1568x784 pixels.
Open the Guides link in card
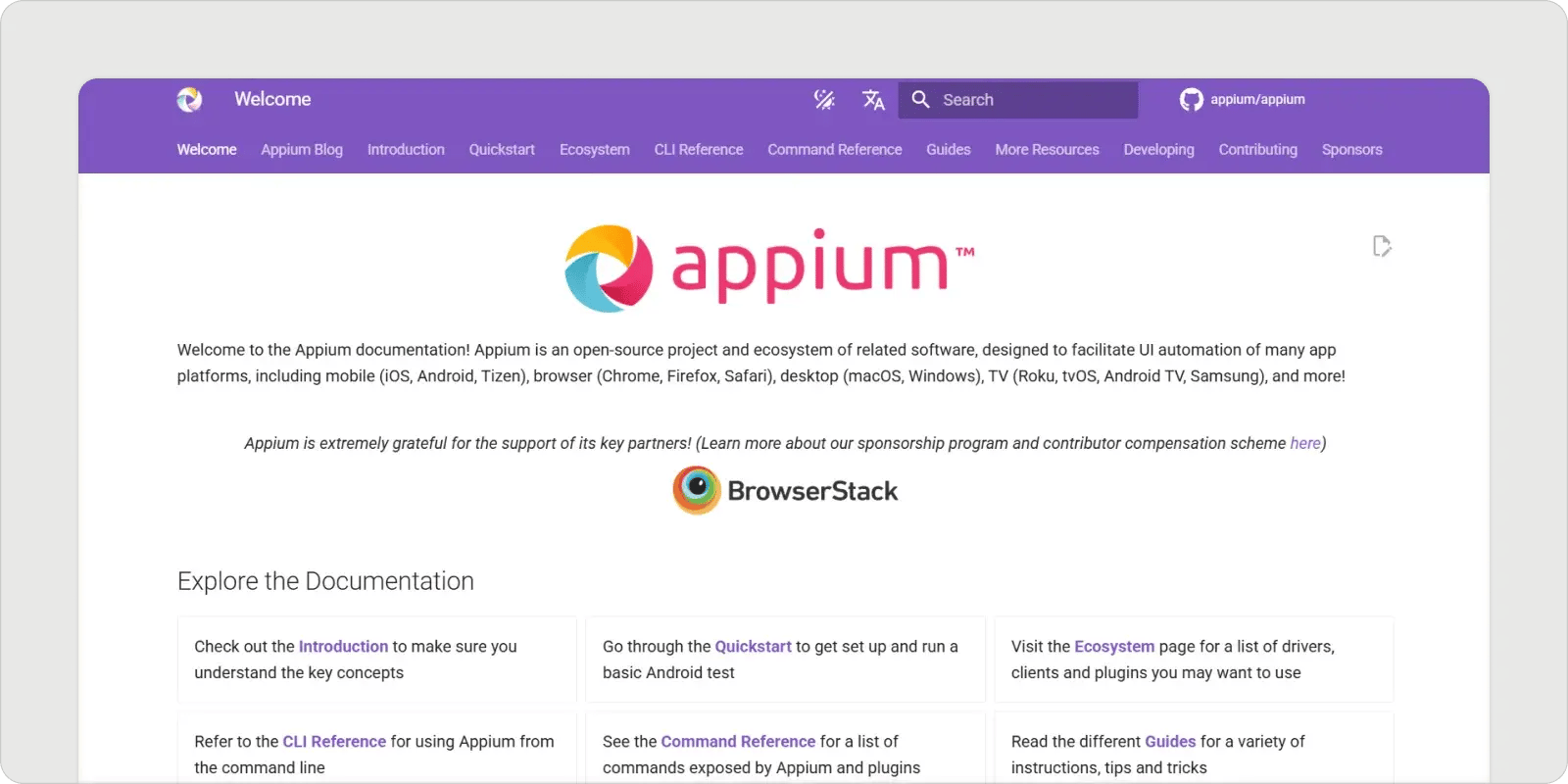click(1170, 741)
